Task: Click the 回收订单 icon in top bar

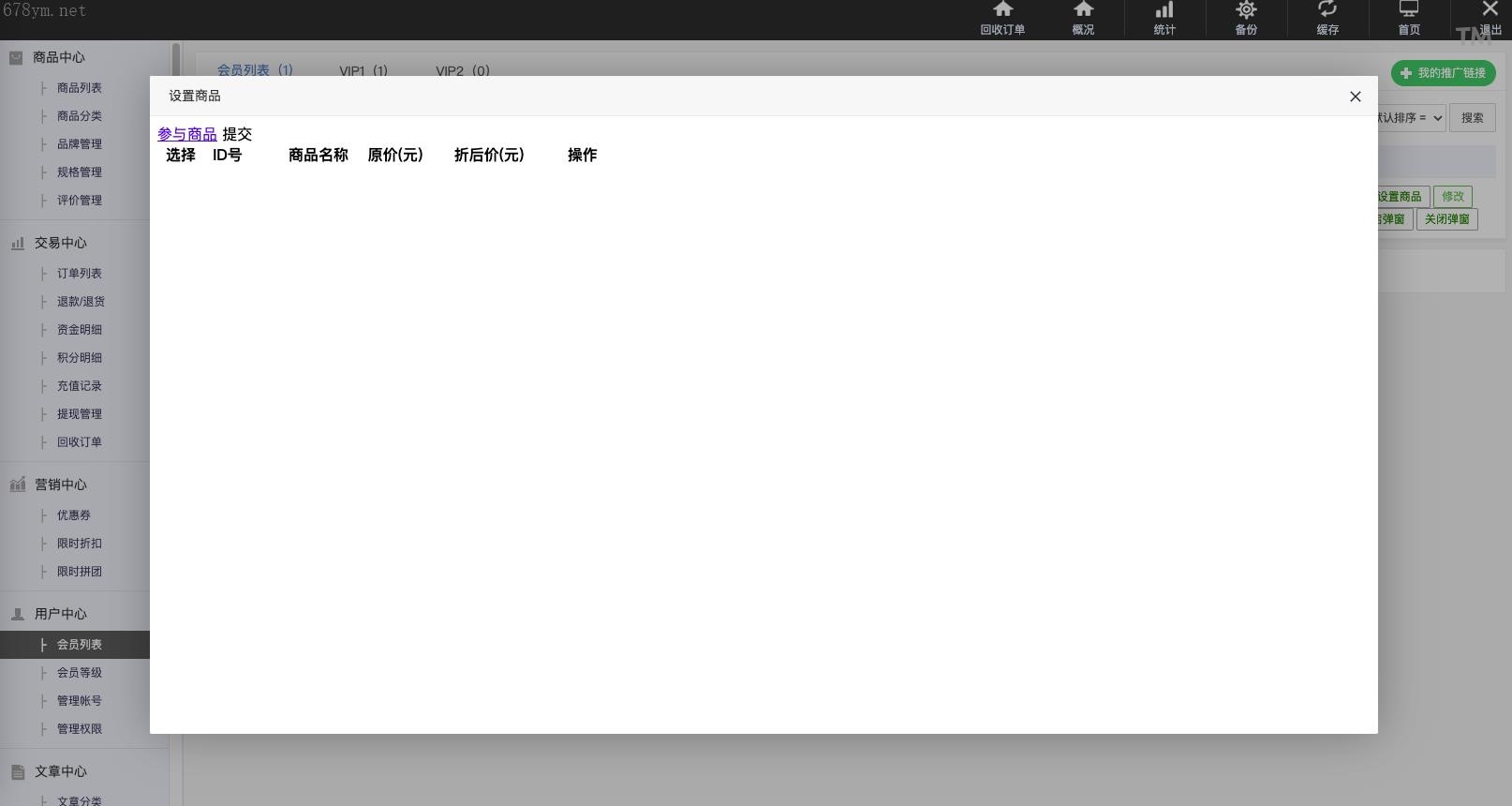Action: (x=1002, y=11)
